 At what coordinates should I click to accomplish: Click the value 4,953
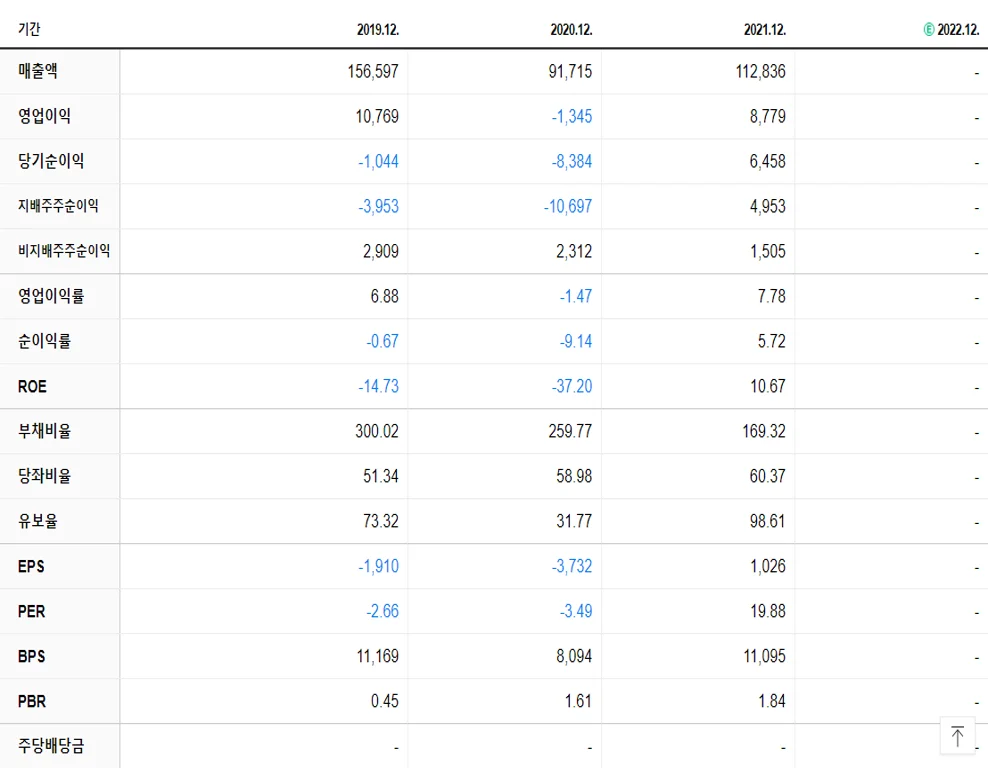[x=767, y=207]
